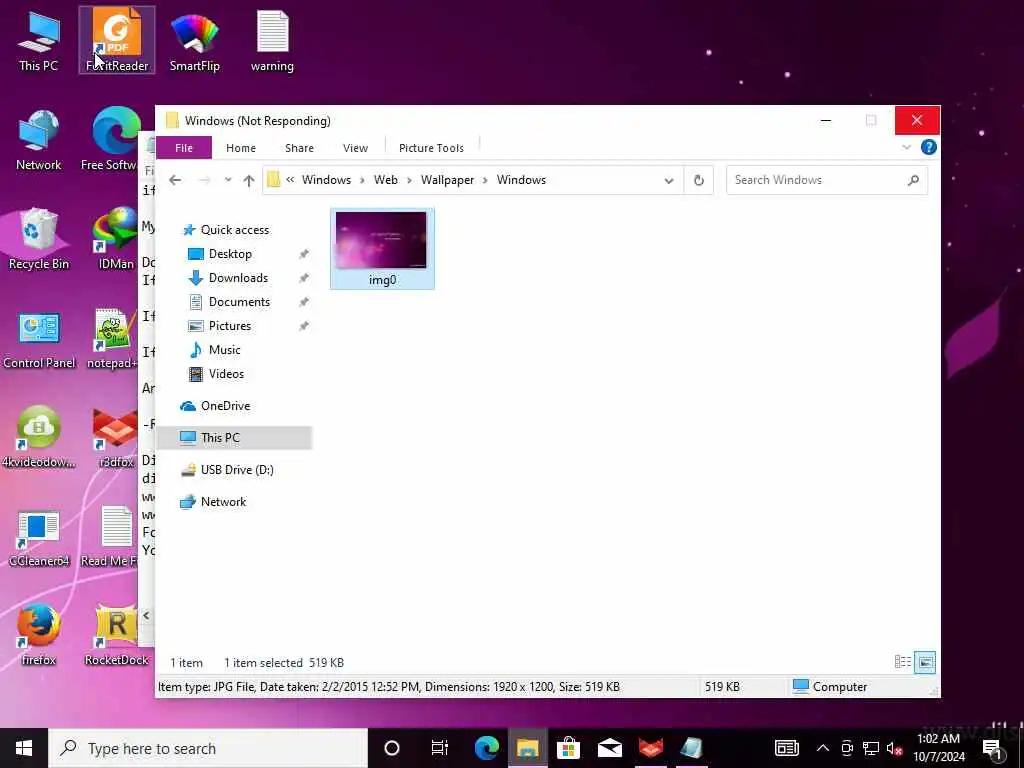This screenshot has height=768, width=1024.
Task: Open Control Panel from the desktop
Action: (x=39, y=338)
